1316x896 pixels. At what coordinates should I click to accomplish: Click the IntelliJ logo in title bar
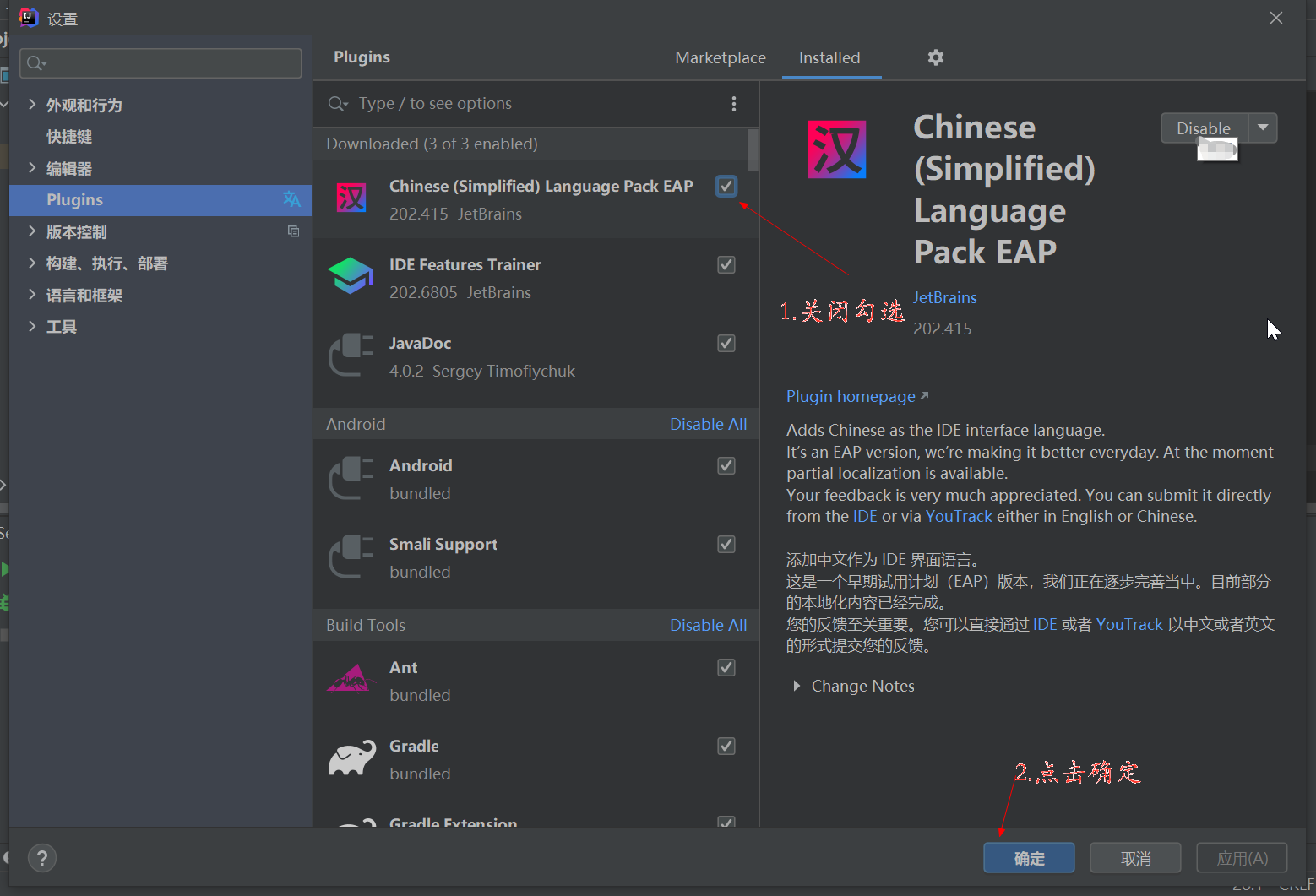click(x=29, y=17)
